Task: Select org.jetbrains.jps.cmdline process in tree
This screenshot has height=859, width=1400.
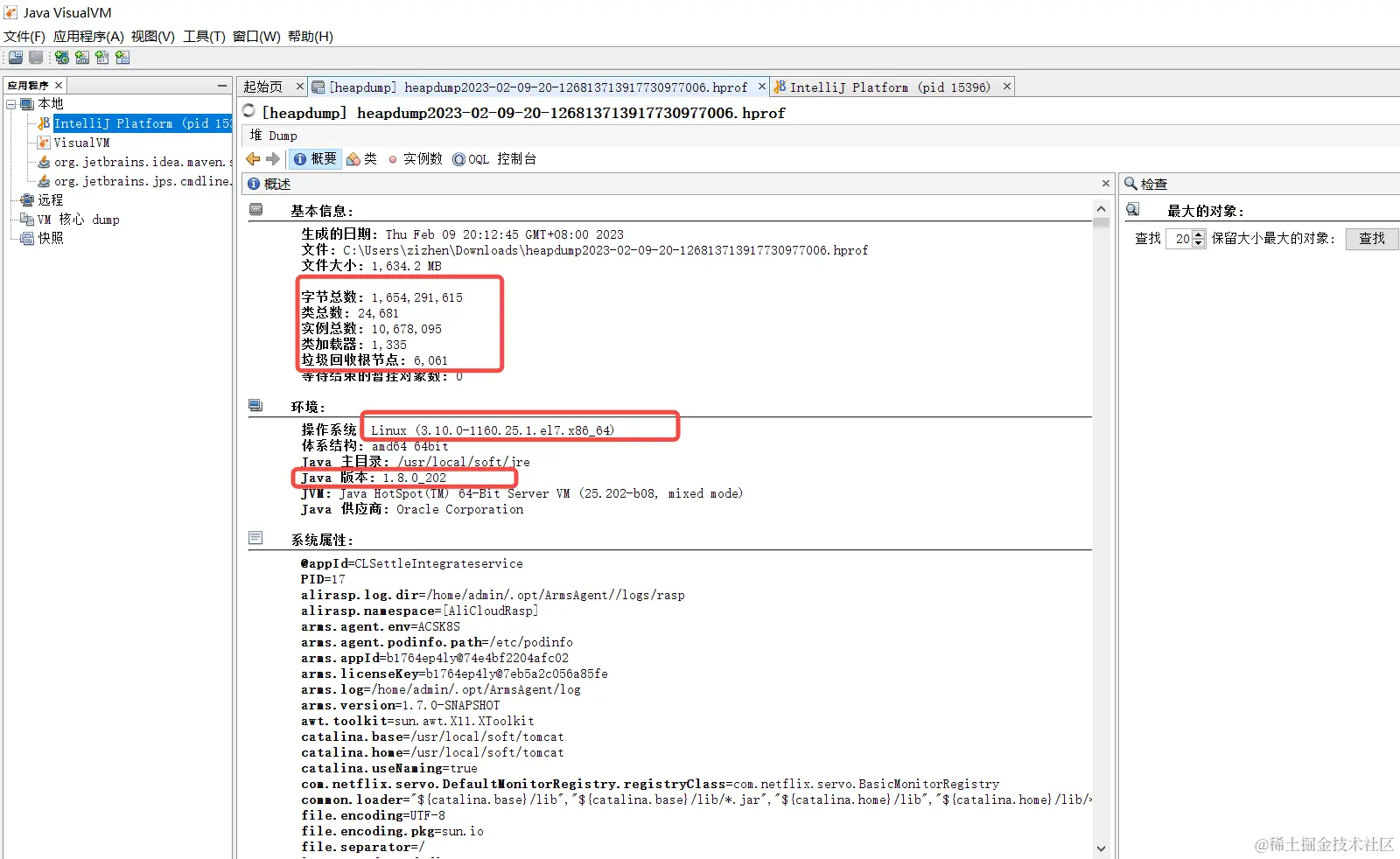Action: pos(143,181)
